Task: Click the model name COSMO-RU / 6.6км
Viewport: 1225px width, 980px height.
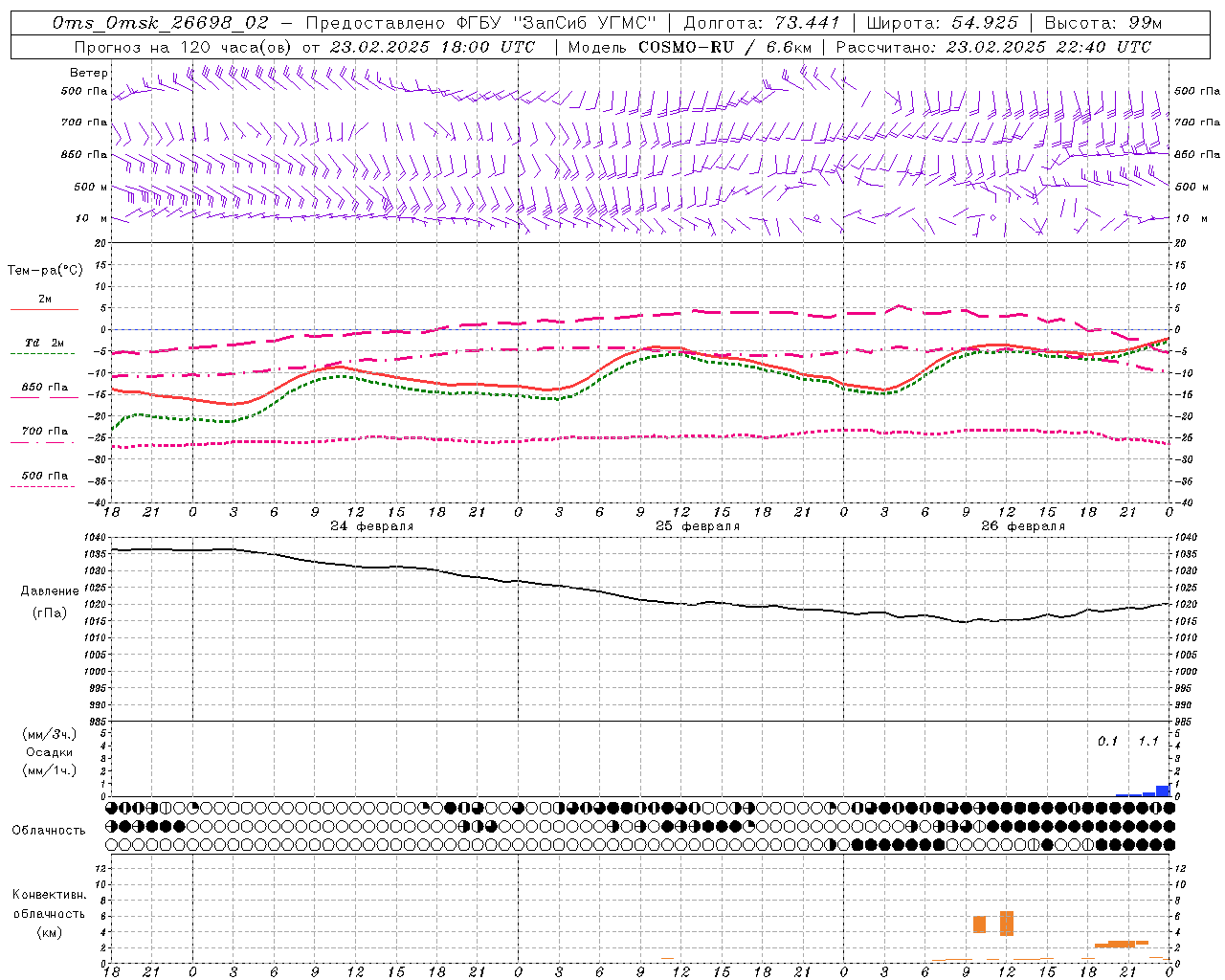Action: (725, 47)
